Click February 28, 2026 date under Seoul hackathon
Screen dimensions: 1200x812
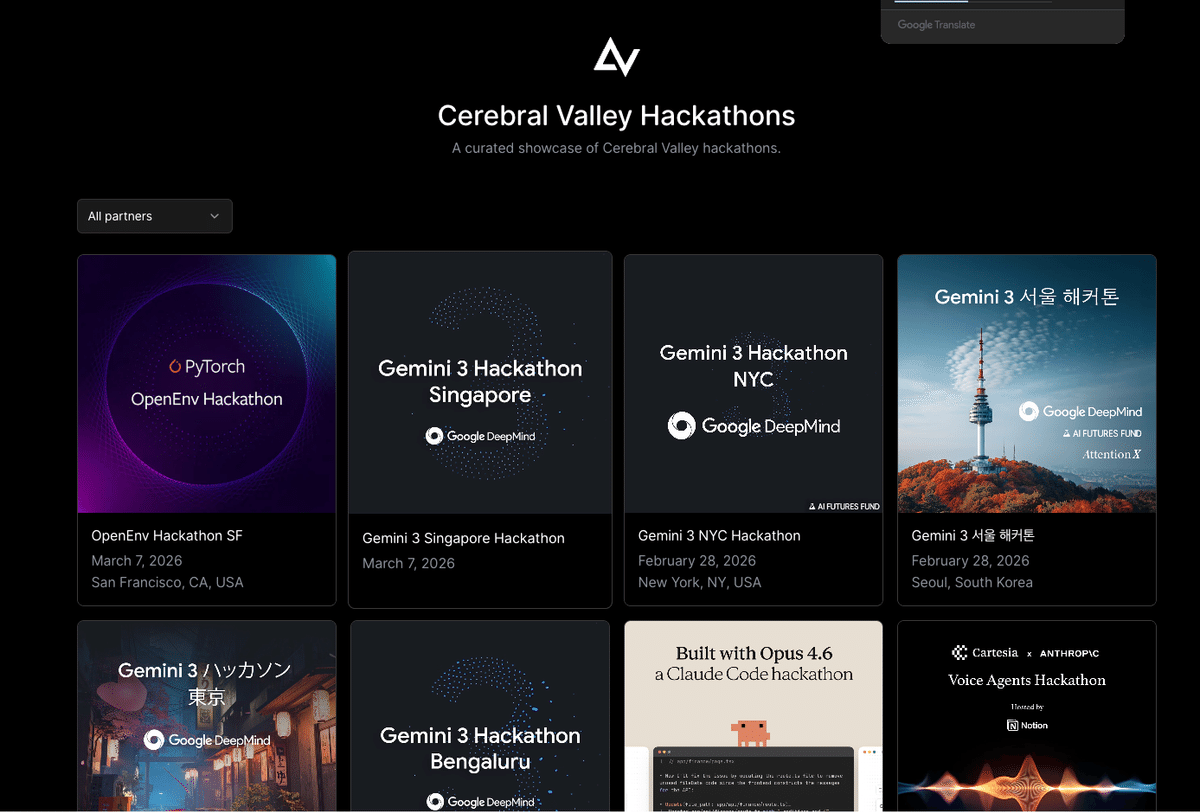point(970,560)
